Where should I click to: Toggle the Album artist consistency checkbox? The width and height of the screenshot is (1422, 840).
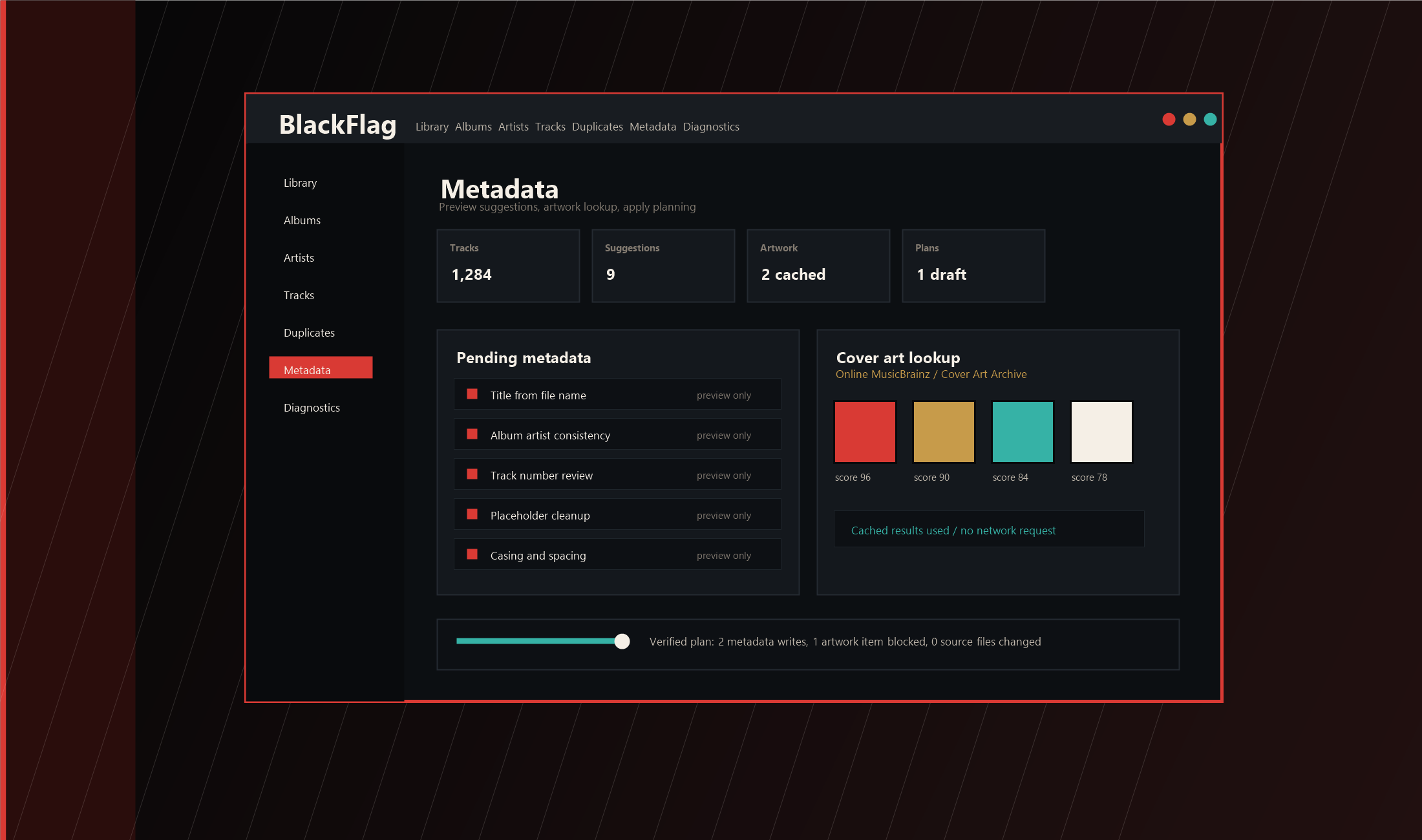pos(472,434)
